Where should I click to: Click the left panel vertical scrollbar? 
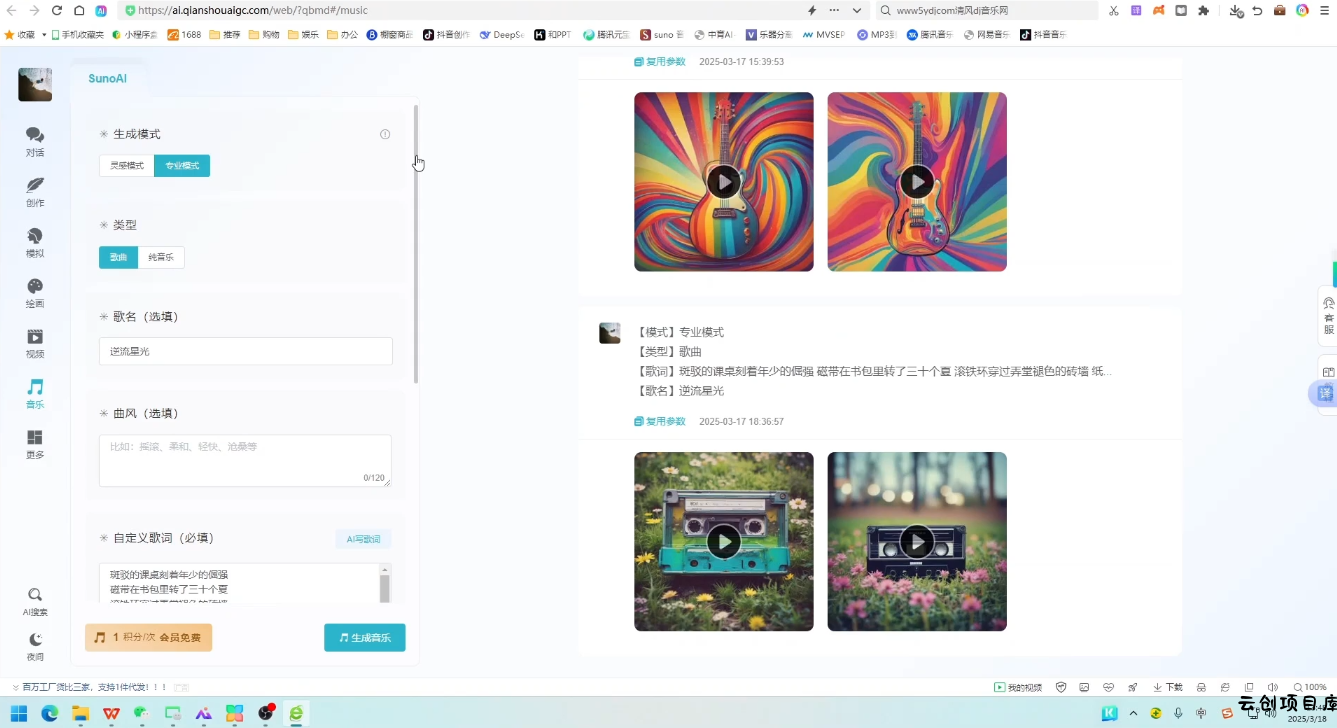tap(416, 240)
